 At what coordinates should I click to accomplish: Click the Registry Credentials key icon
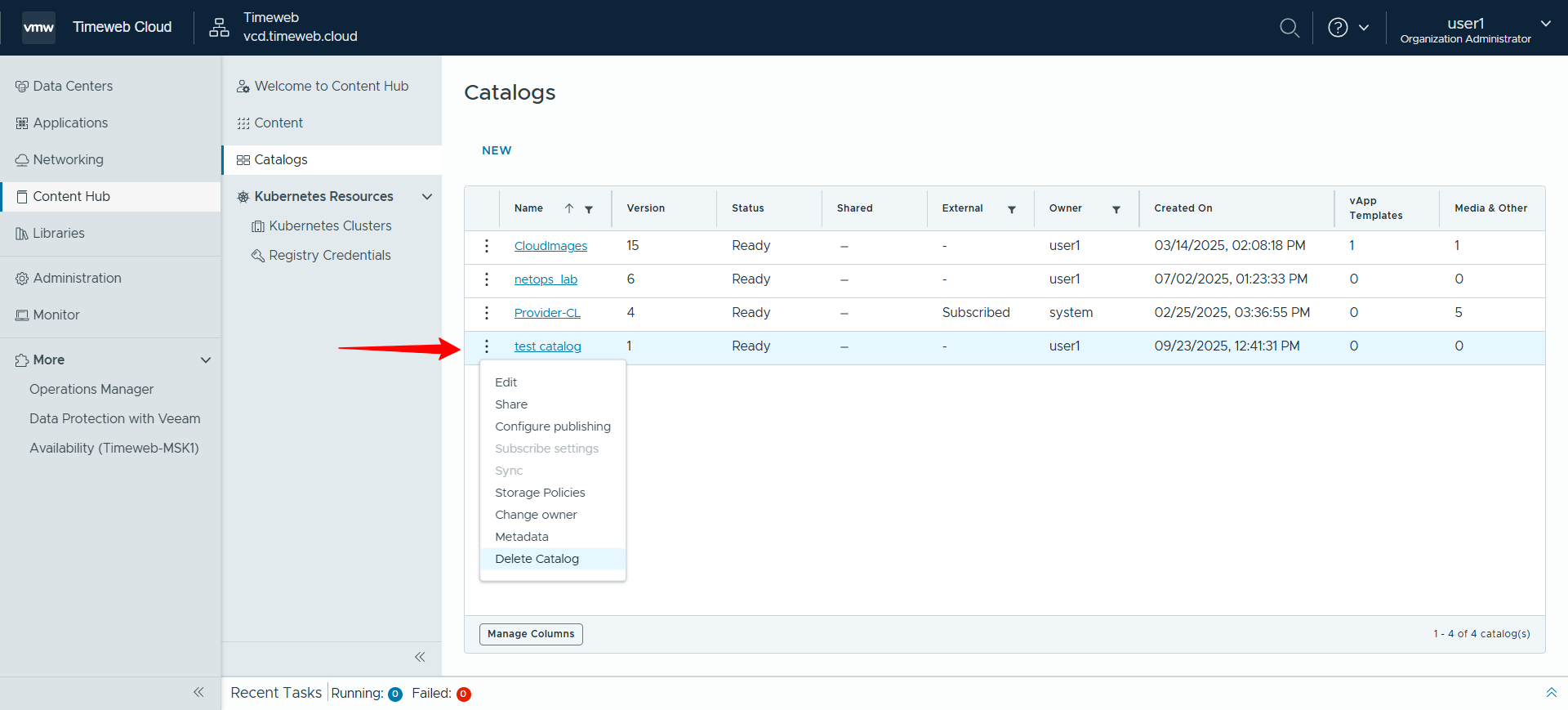click(258, 256)
